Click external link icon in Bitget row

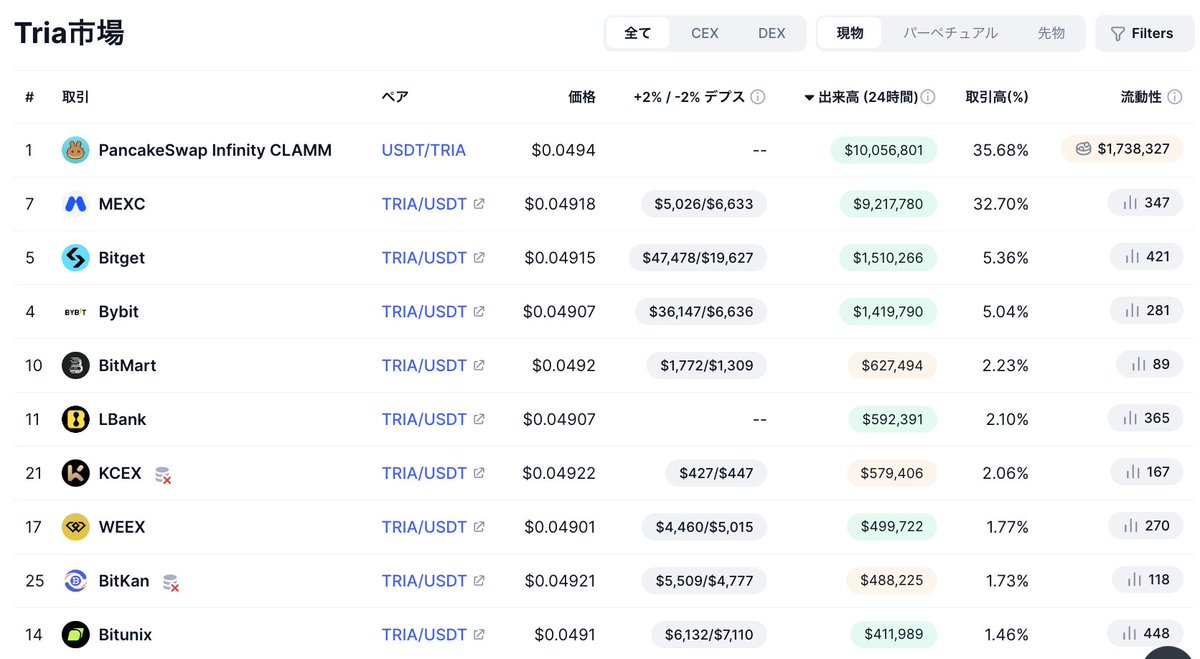(479, 258)
